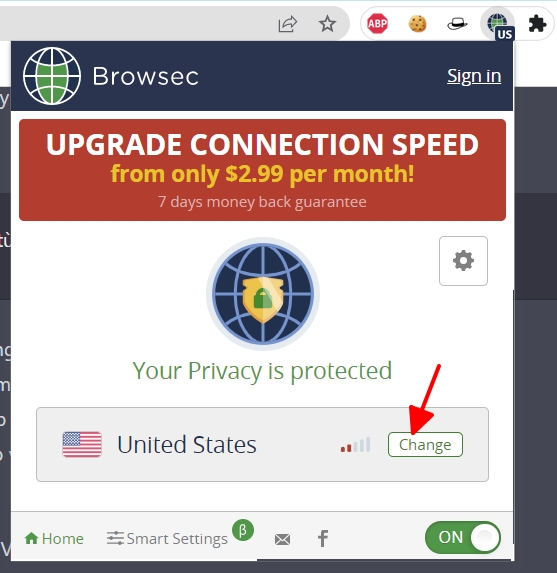
Task: Go to the Home tab
Action: point(54,539)
